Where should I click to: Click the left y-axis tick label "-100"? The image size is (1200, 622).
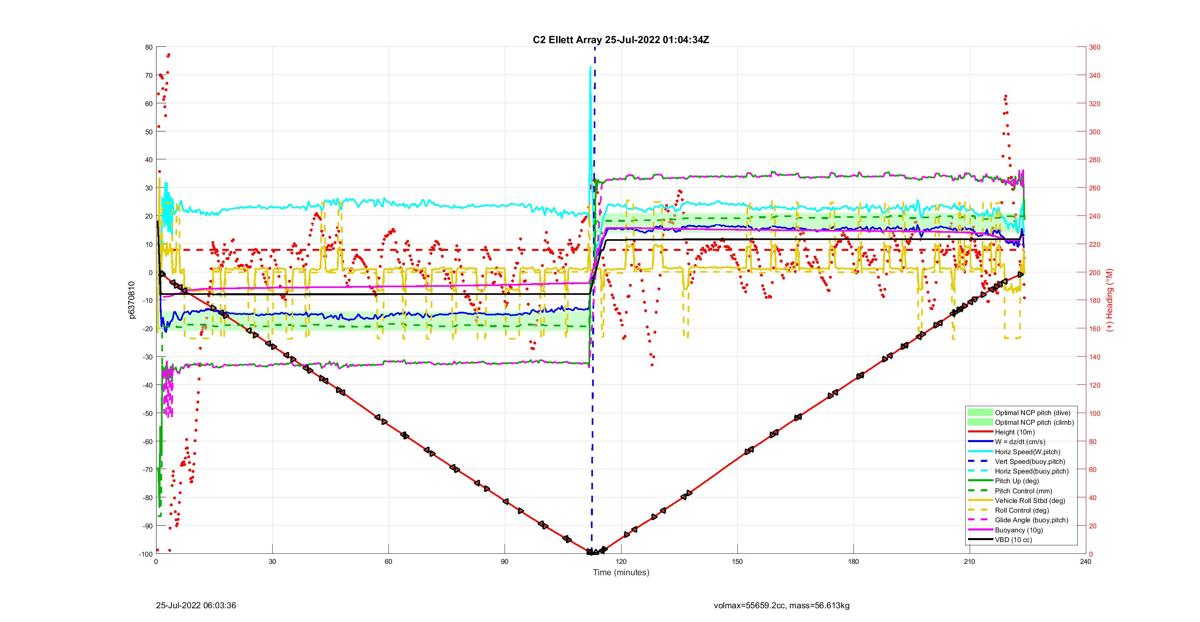point(145,554)
